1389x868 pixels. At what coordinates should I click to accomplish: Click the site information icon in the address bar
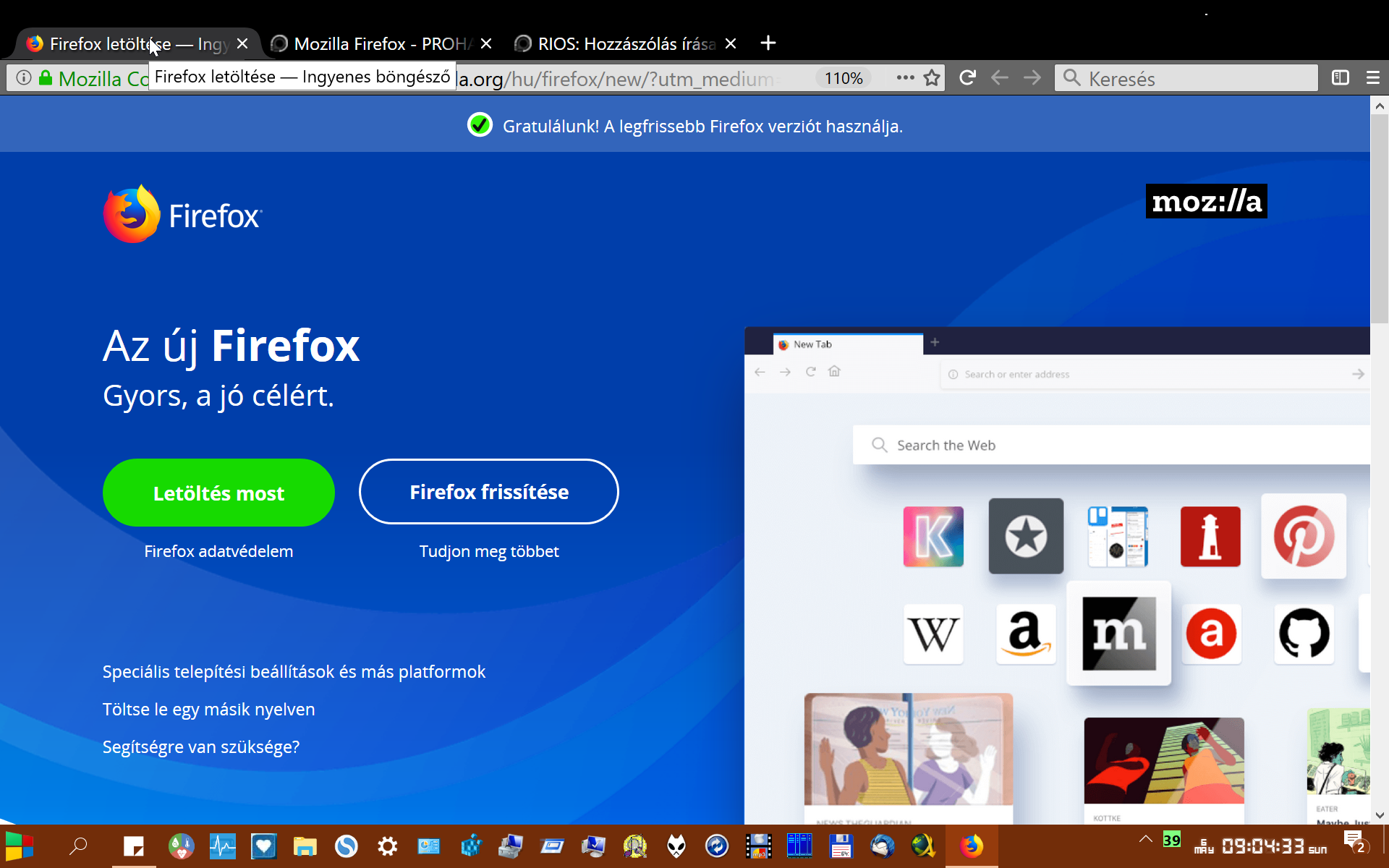tap(24, 78)
